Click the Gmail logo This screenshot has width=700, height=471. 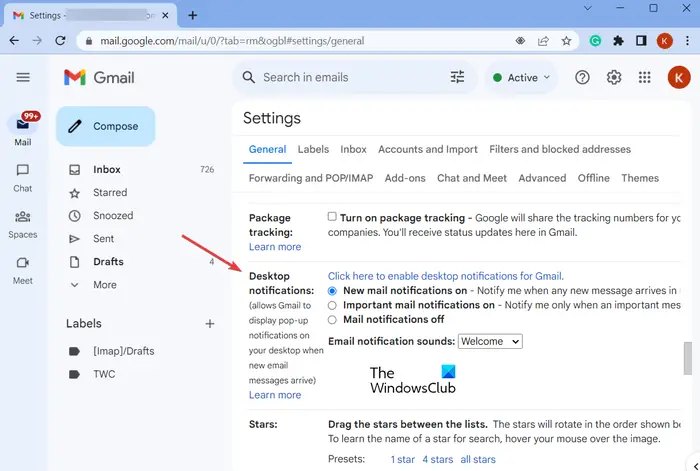pyautogui.click(x=99, y=77)
